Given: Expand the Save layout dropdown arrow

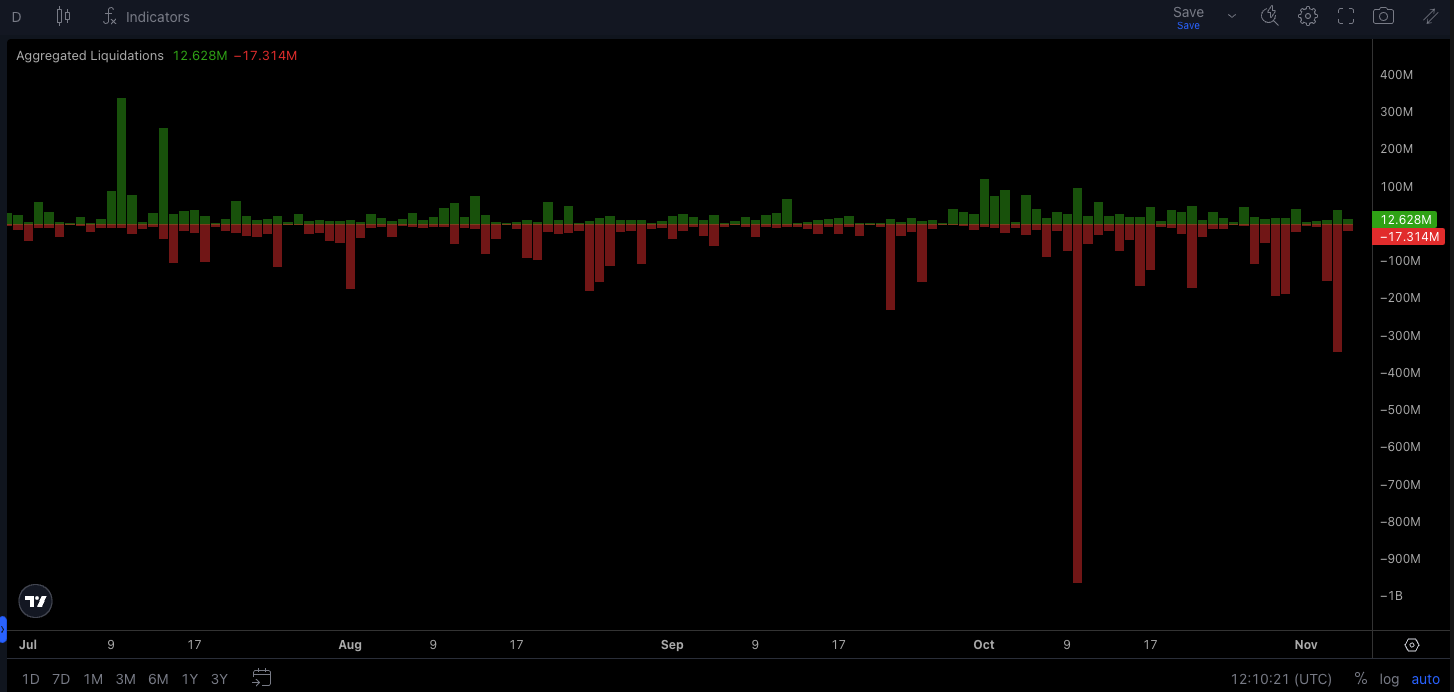Looking at the screenshot, I should click(1231, 16).
